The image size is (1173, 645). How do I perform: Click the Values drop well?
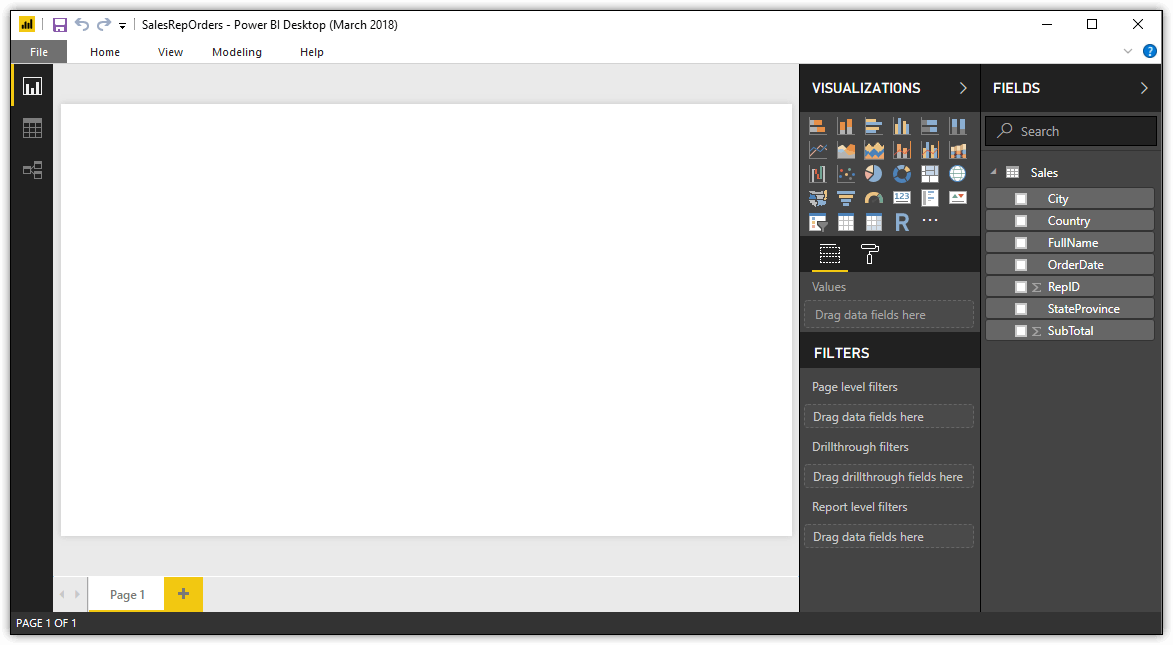click(x=889, y=315)
